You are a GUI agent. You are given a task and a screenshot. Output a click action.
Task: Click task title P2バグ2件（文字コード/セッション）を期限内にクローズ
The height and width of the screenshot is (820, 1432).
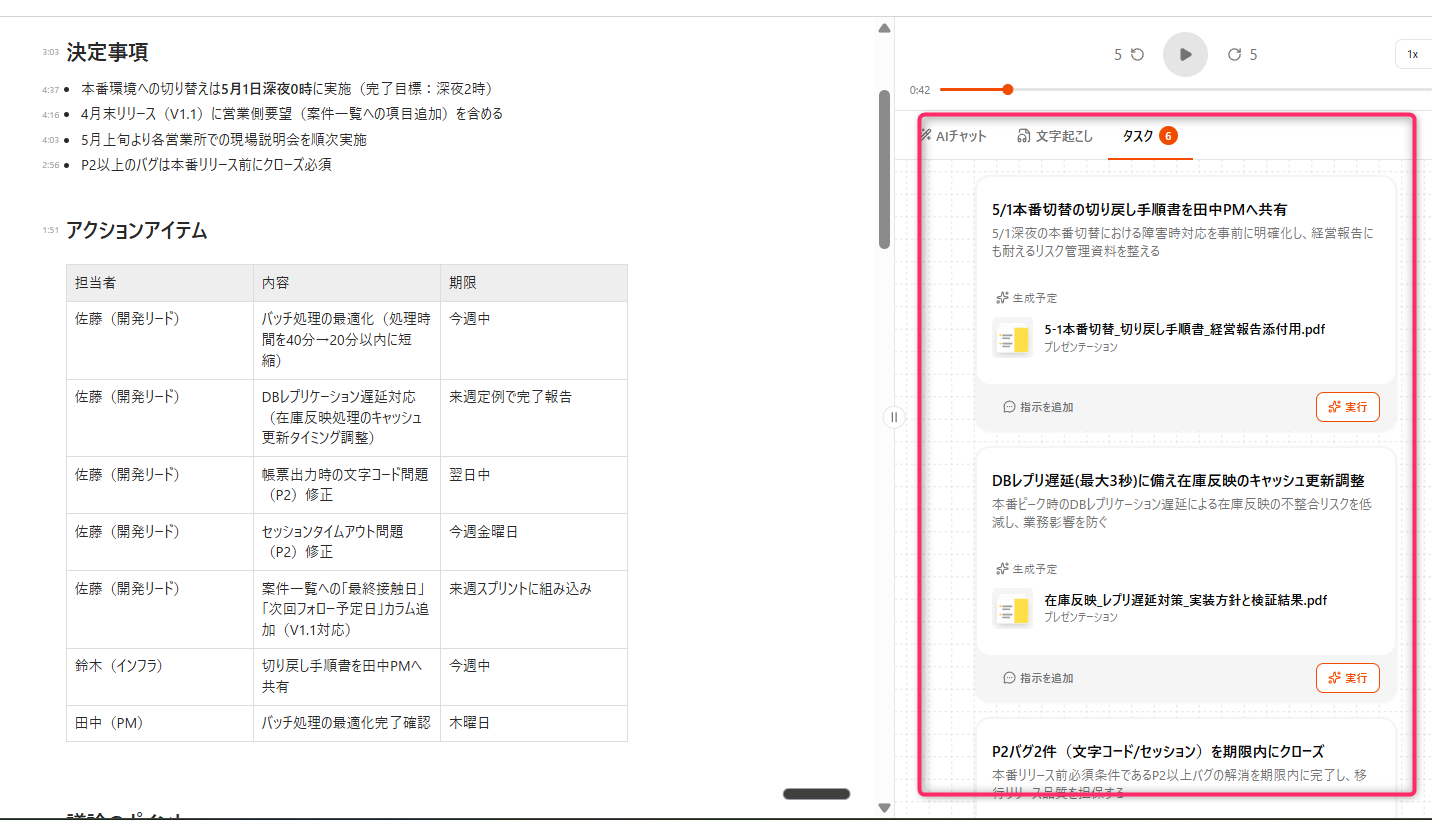click(1157, 751)
